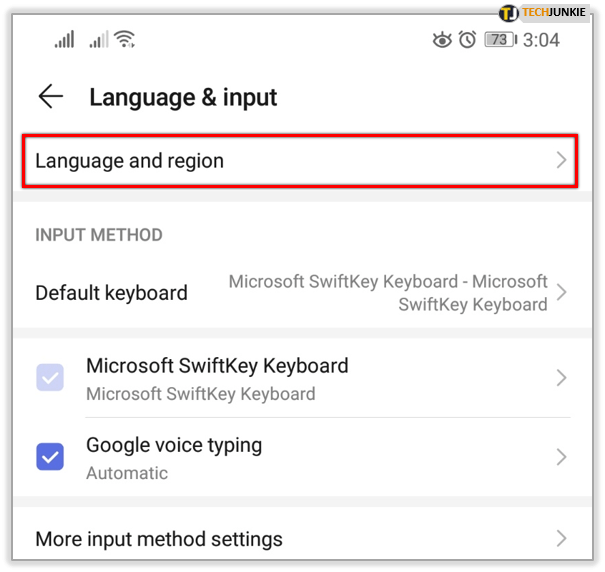Viewport: 605px width, 572px height.
Task: Expand Language and region chevron
Action: point(561,160)
